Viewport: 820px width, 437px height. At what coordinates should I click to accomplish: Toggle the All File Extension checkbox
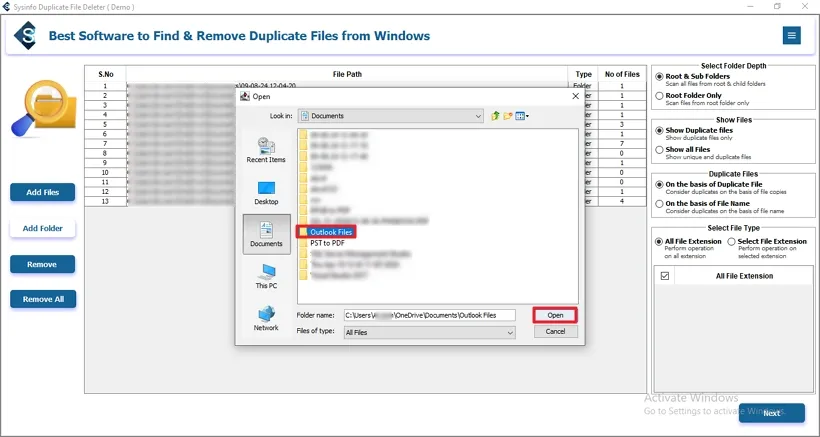(665, 275)
